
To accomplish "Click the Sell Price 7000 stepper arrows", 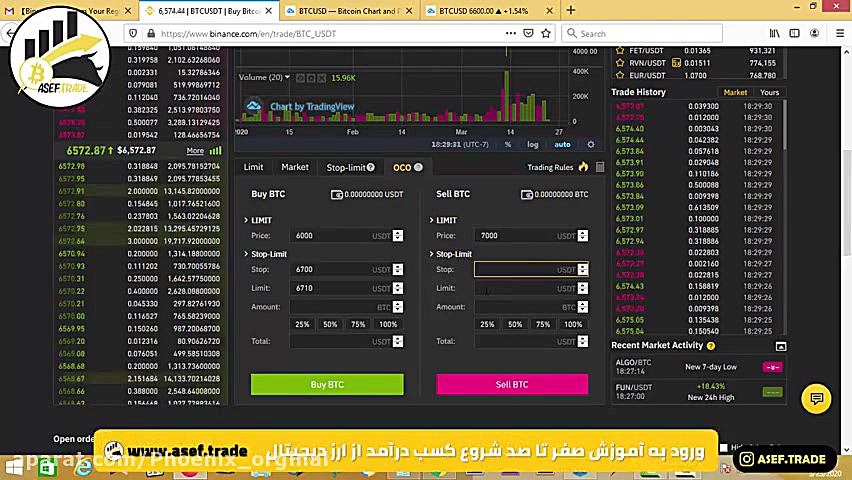I will pos(582,235).
